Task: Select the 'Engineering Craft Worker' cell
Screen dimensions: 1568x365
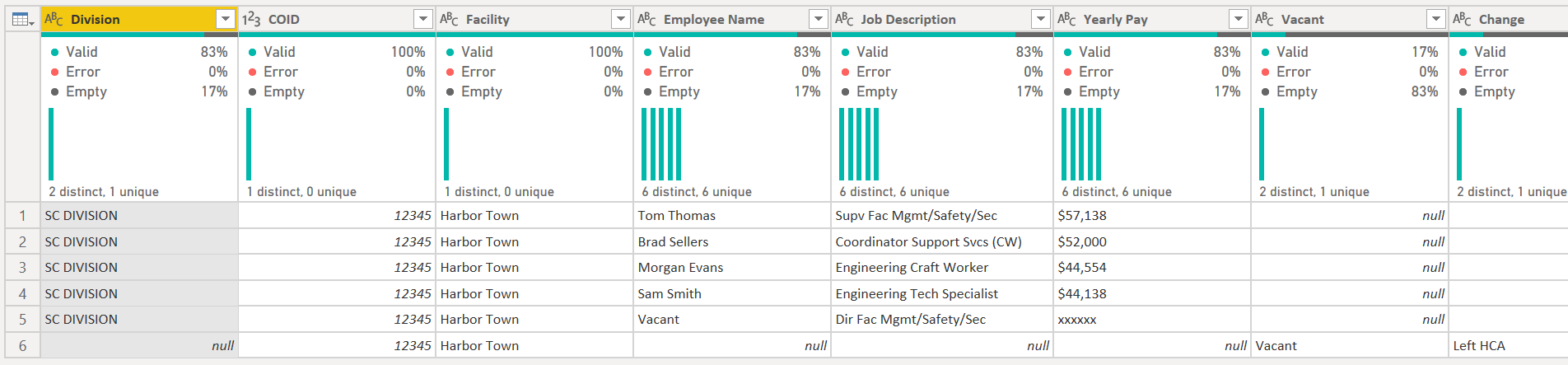Action: [942, 267]
